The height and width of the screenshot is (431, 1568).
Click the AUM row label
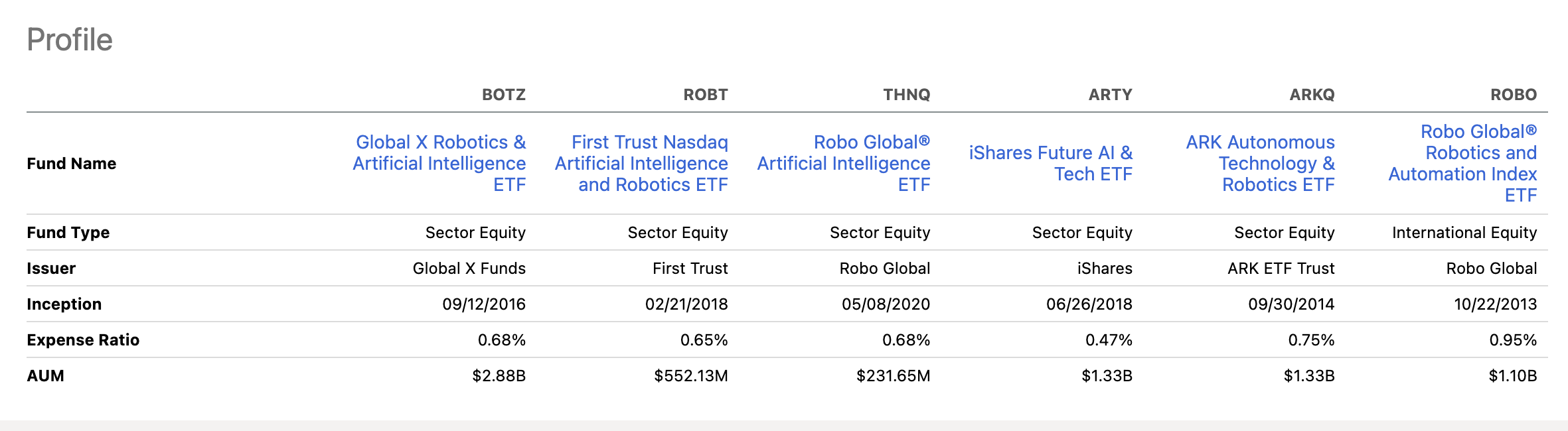46,376
